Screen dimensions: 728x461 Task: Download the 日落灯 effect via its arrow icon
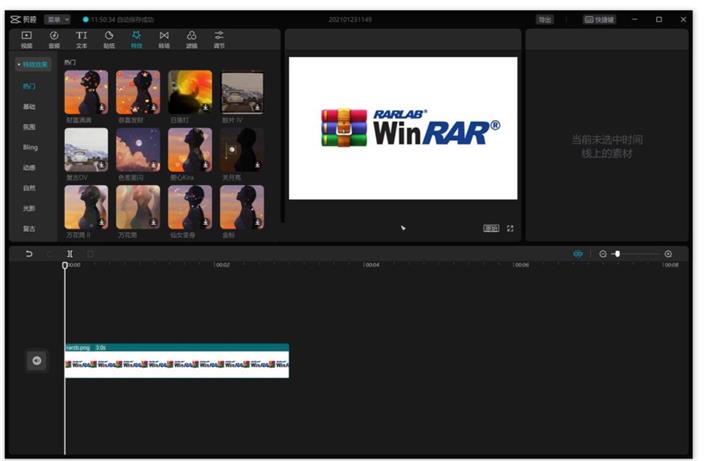pos(205,108)
